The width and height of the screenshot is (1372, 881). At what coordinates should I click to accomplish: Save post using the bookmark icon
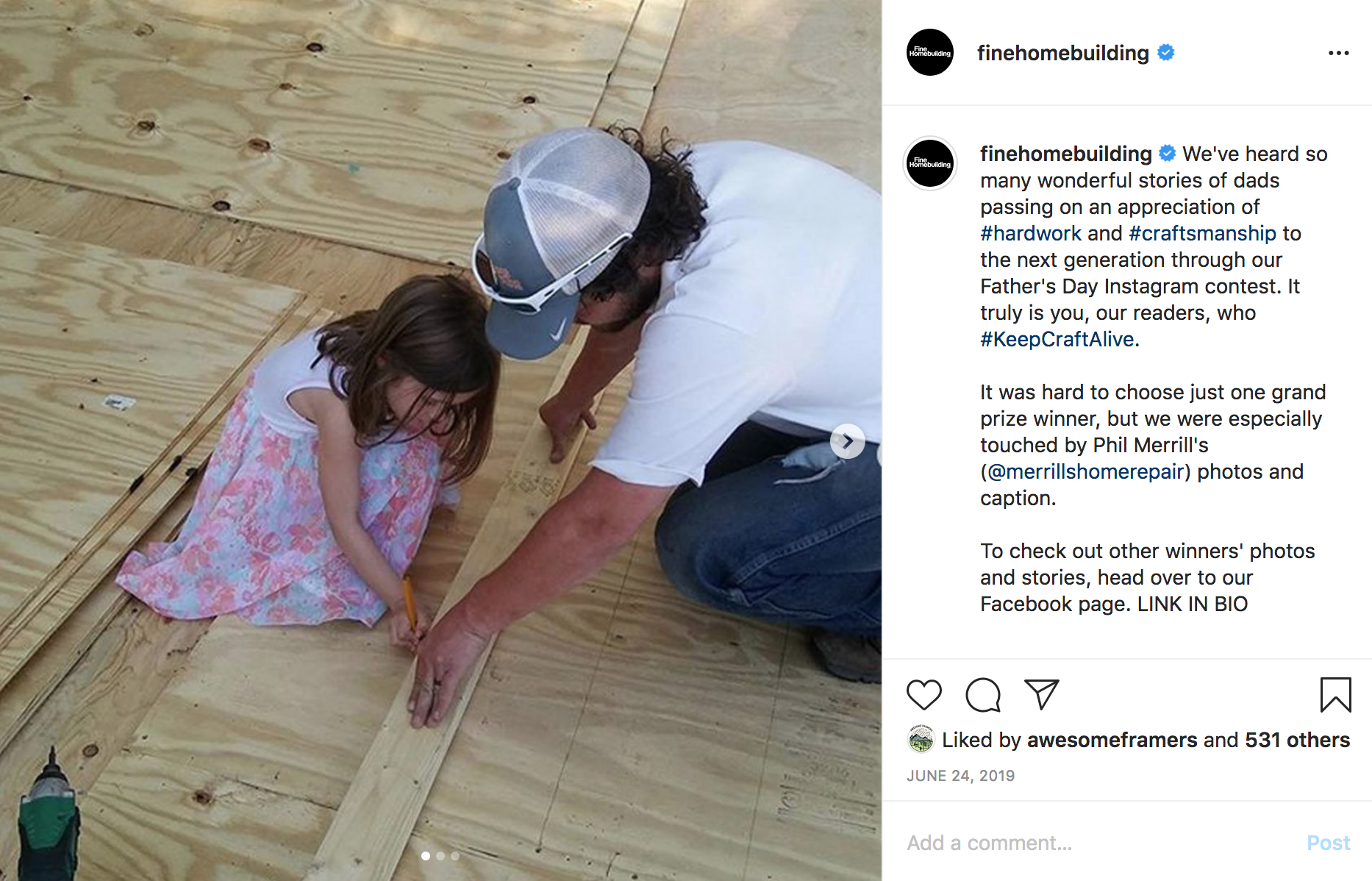(1335, 695)
